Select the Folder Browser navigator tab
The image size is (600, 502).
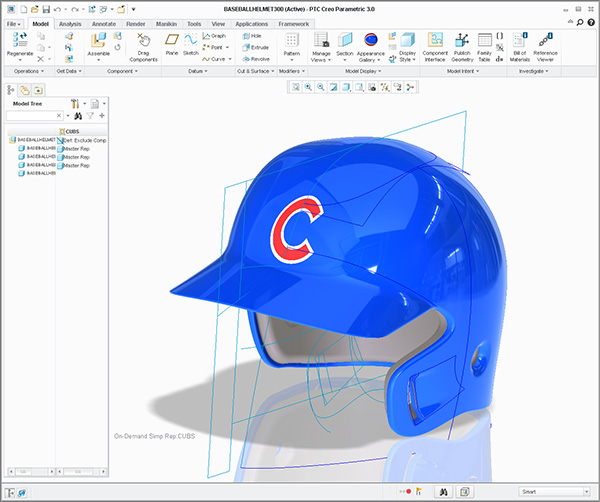[x=24, y=90]
